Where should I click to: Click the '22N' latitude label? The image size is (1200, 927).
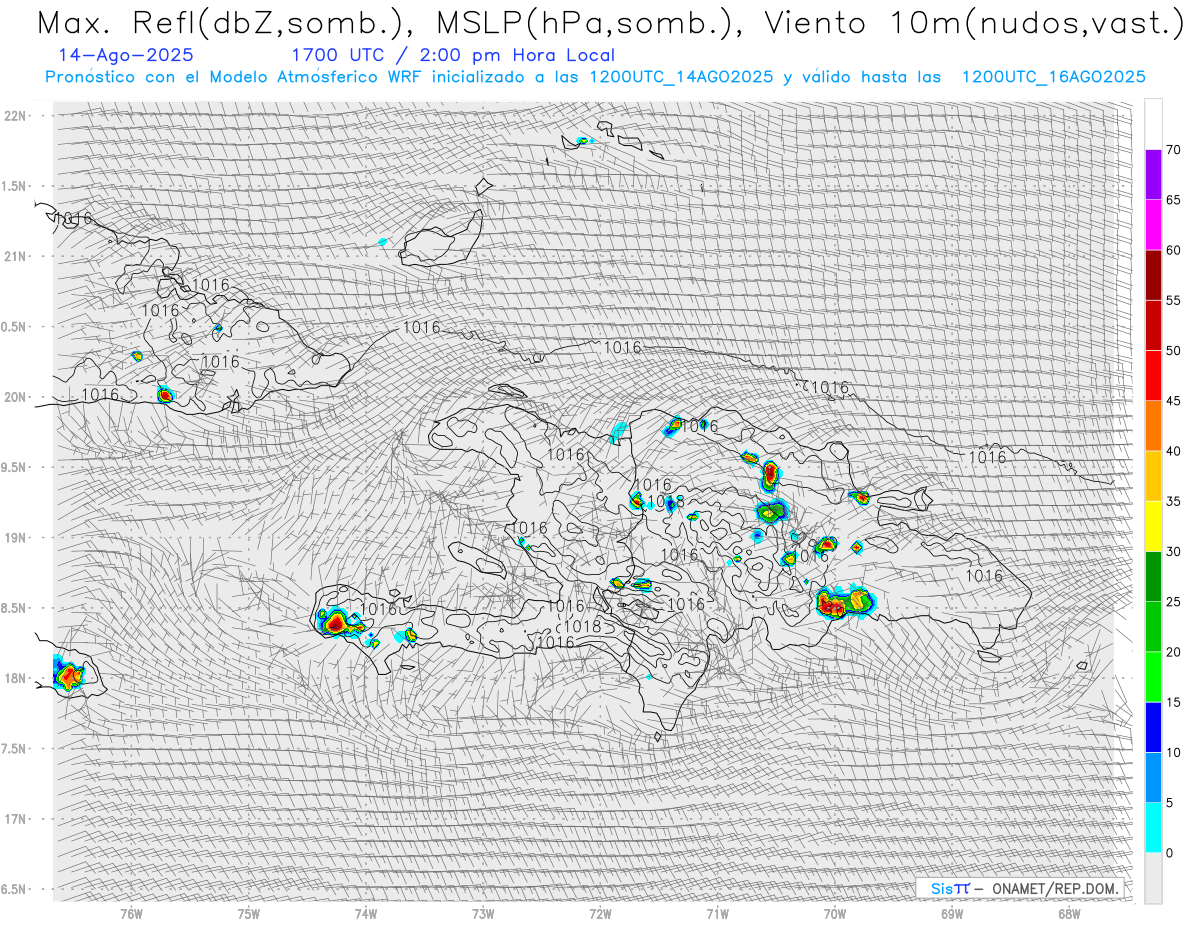(15, 116)
